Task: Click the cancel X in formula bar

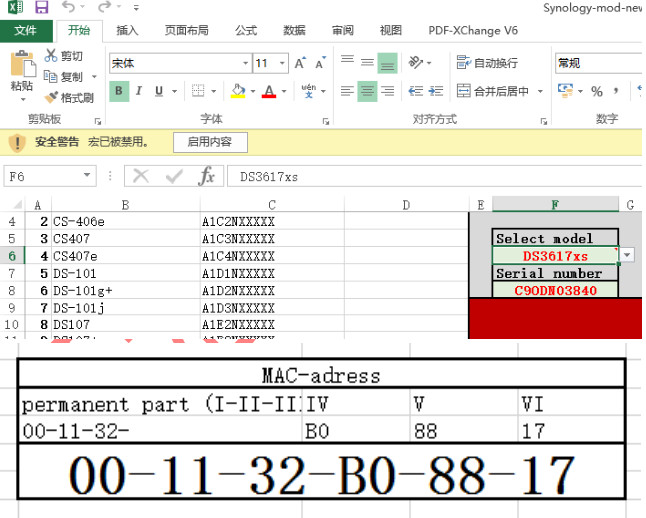Action: pyautogui.click(x=141, y=176)
